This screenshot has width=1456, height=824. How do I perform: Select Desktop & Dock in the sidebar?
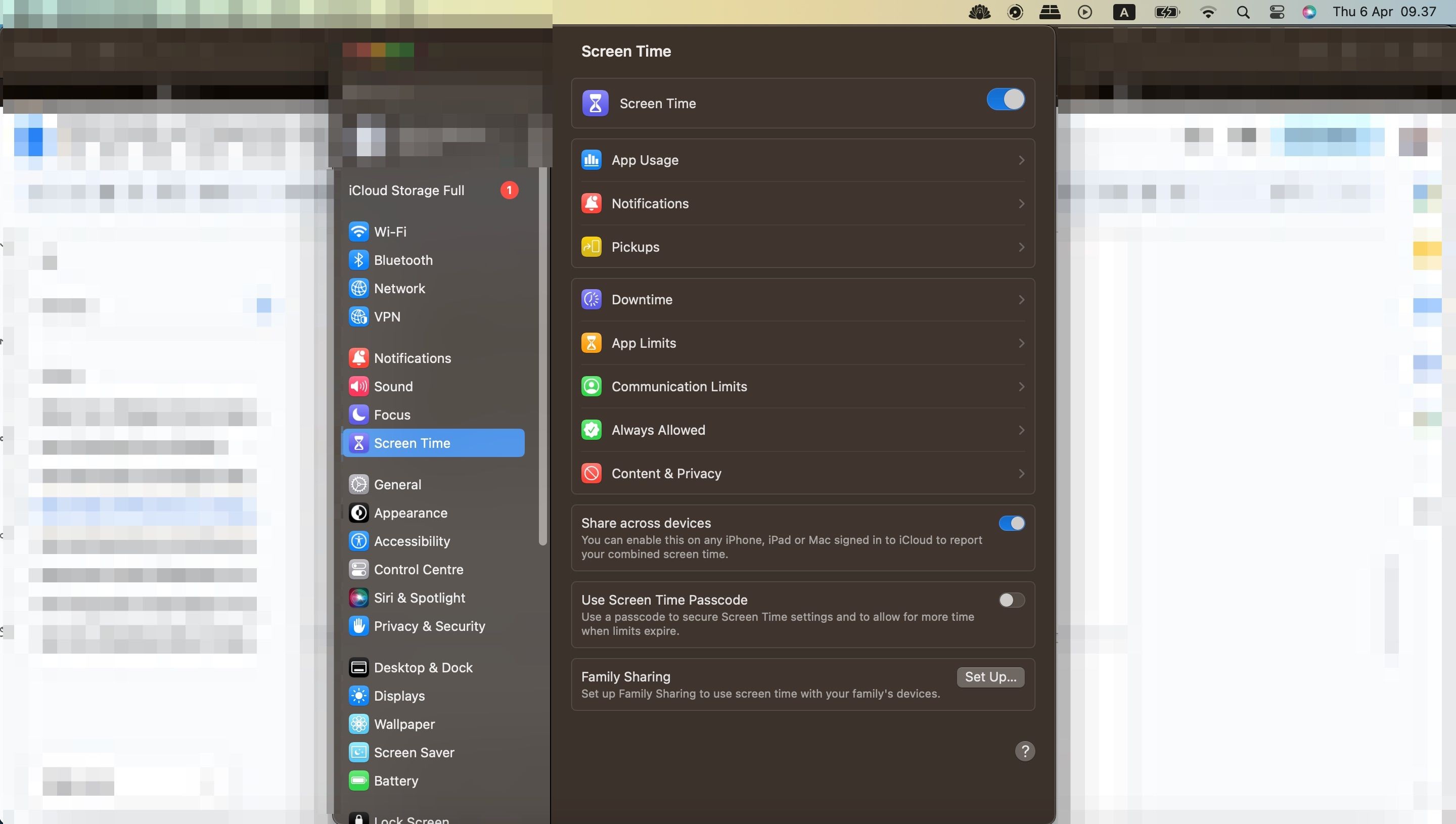433,667
